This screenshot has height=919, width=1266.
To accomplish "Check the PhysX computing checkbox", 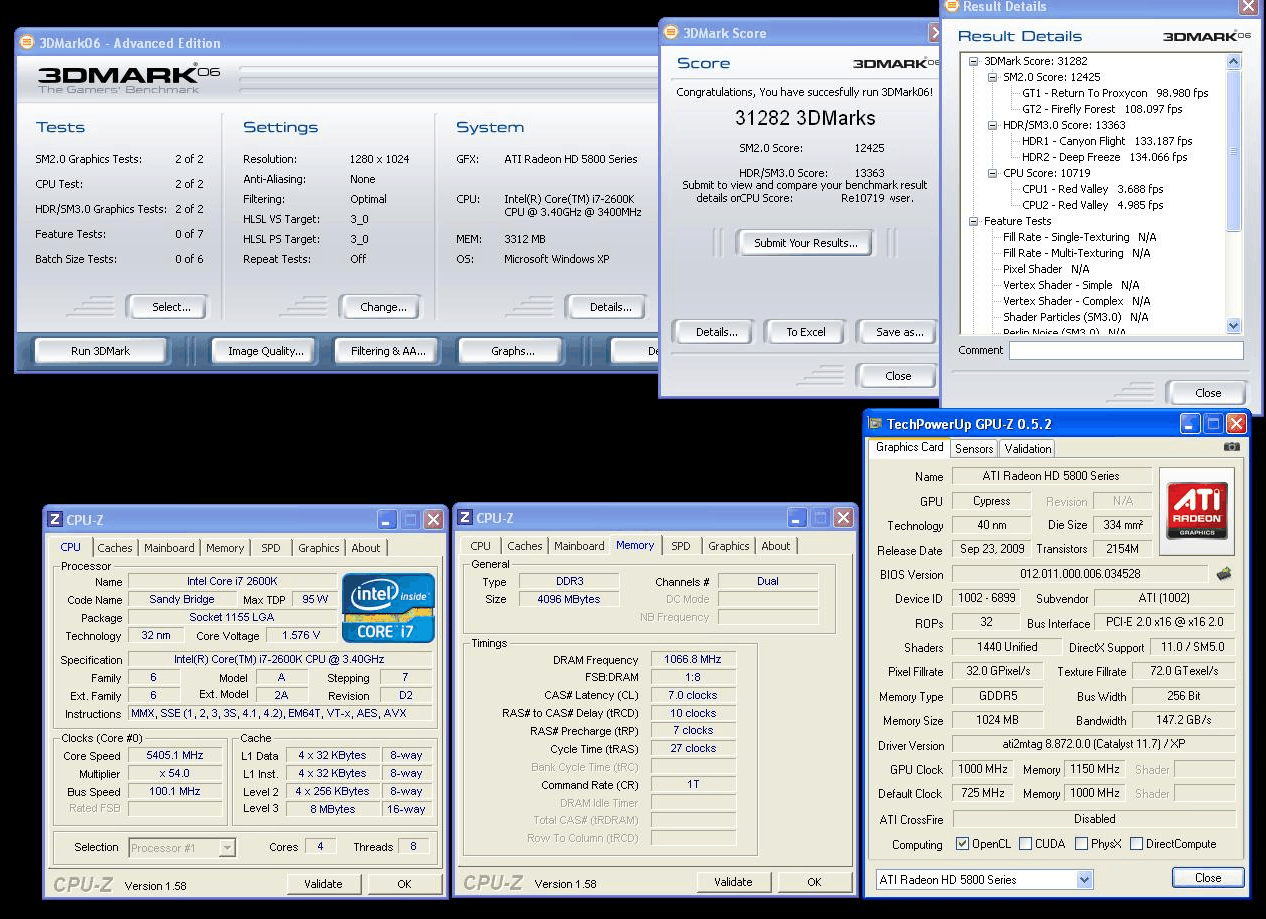I will pos(1081,844).
